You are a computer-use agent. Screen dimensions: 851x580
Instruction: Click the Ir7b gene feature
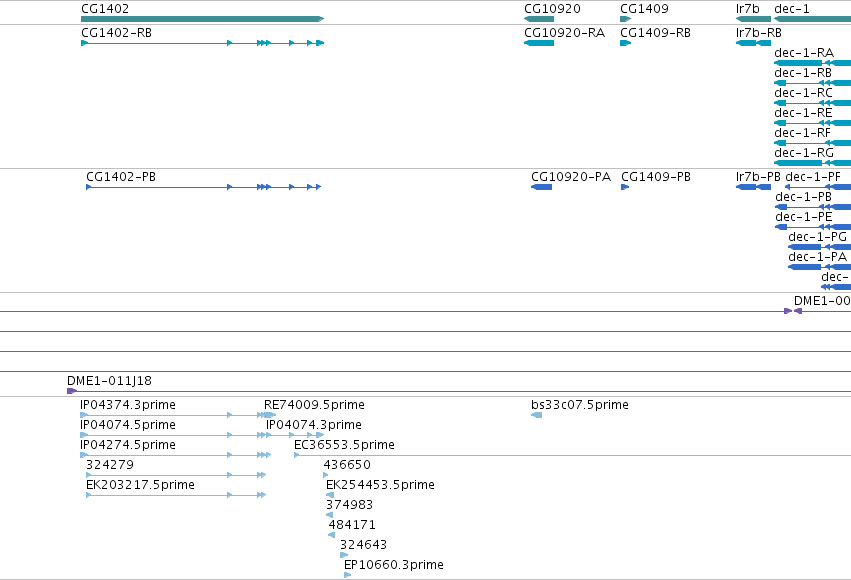tap(753, 19)
